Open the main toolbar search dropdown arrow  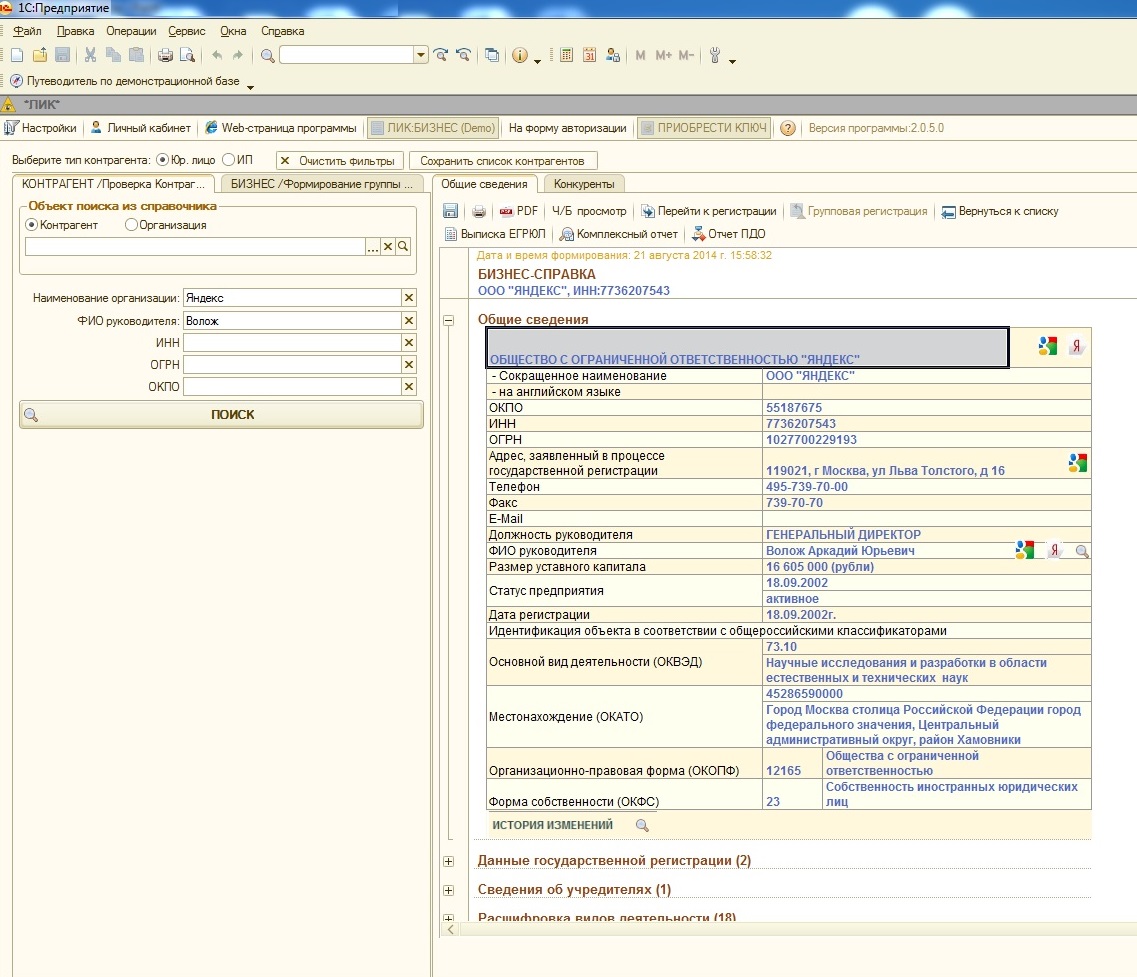[421, 55]
